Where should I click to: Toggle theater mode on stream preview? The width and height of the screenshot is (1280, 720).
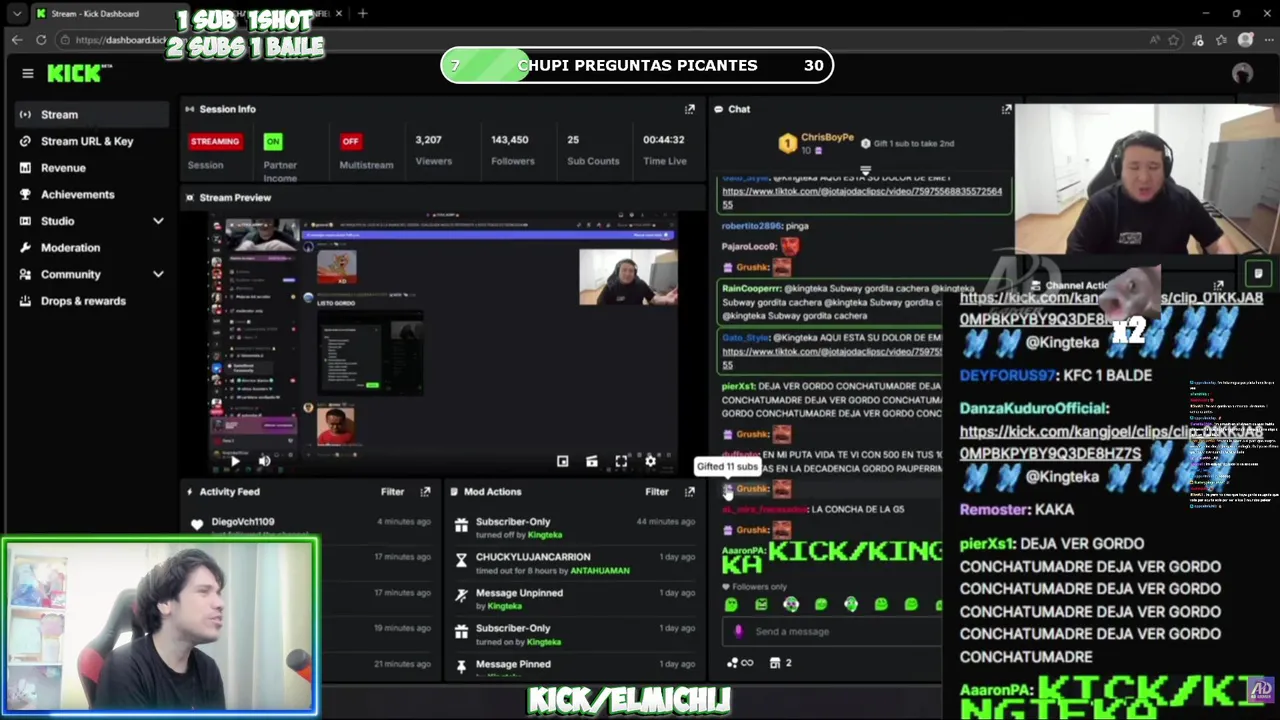coord(592,461)
